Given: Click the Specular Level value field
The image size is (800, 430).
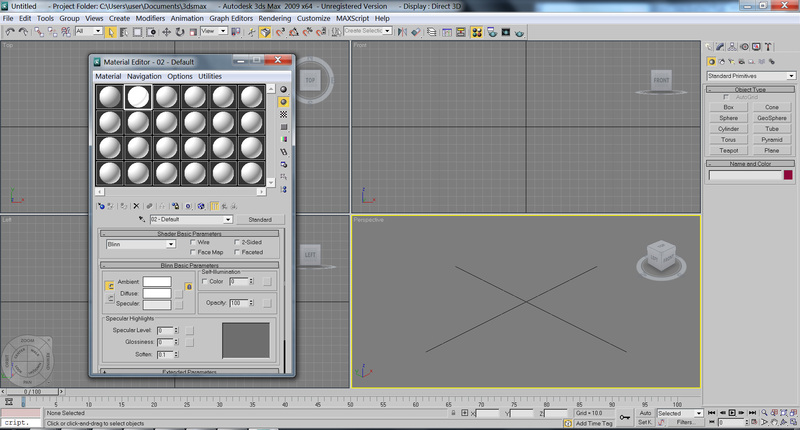Looking at the screenshot, I should (x=165, y=331).
